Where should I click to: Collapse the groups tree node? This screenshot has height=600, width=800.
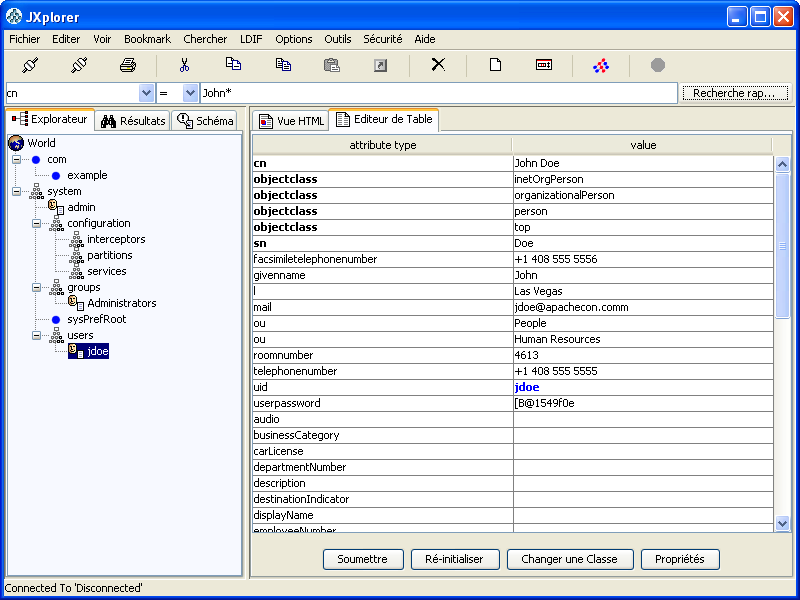tap(36, 287)
